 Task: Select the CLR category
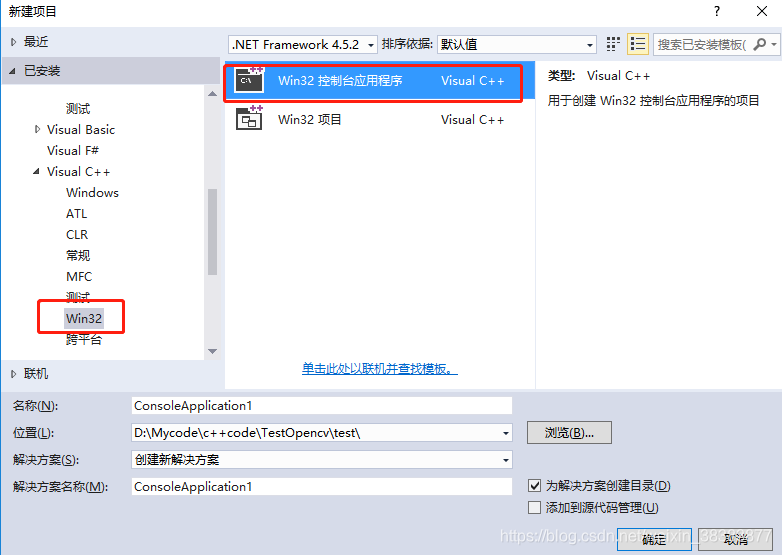(x=77, y=234)
